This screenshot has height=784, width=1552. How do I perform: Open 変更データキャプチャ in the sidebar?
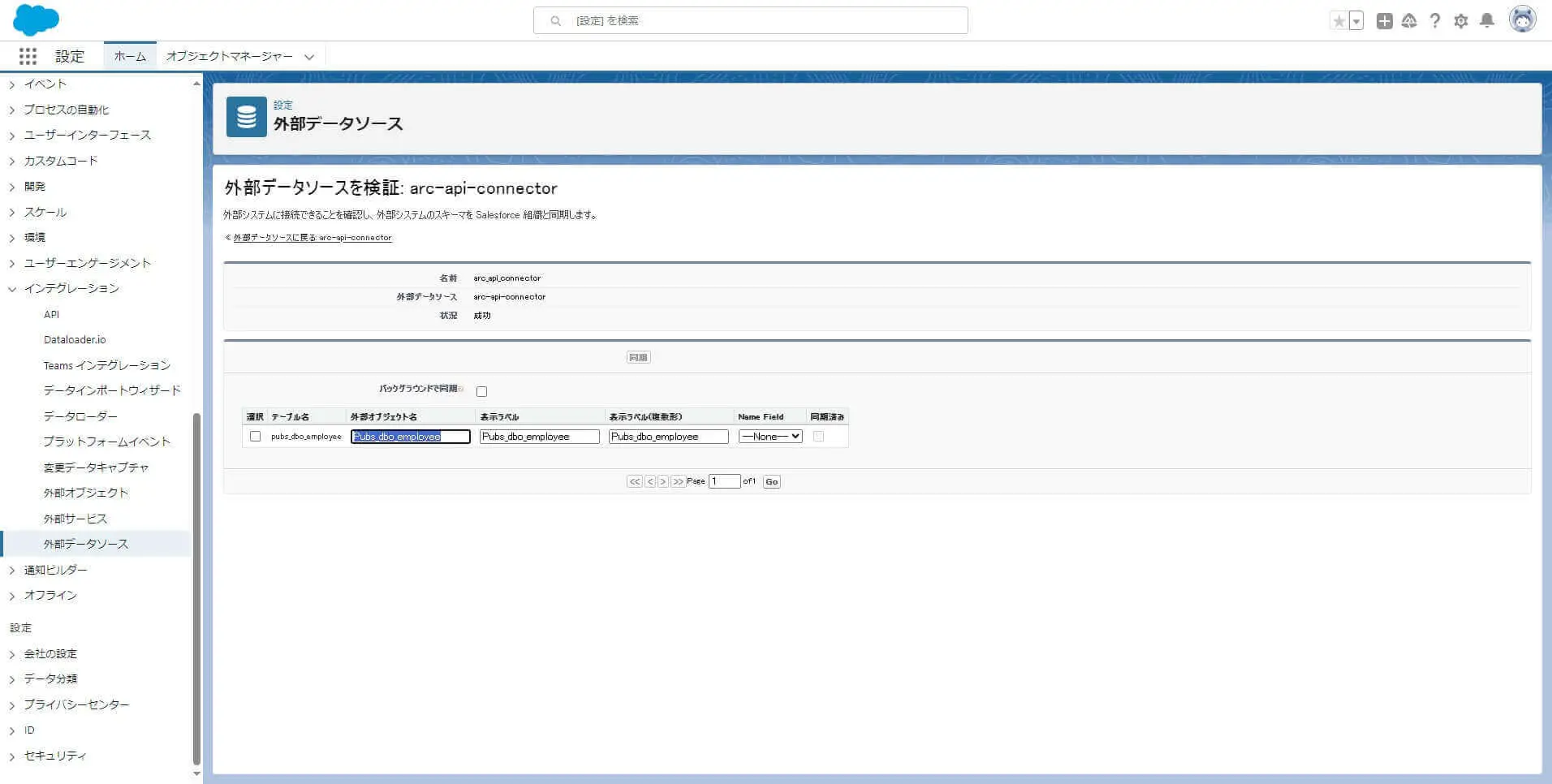[x=96, y=467]
